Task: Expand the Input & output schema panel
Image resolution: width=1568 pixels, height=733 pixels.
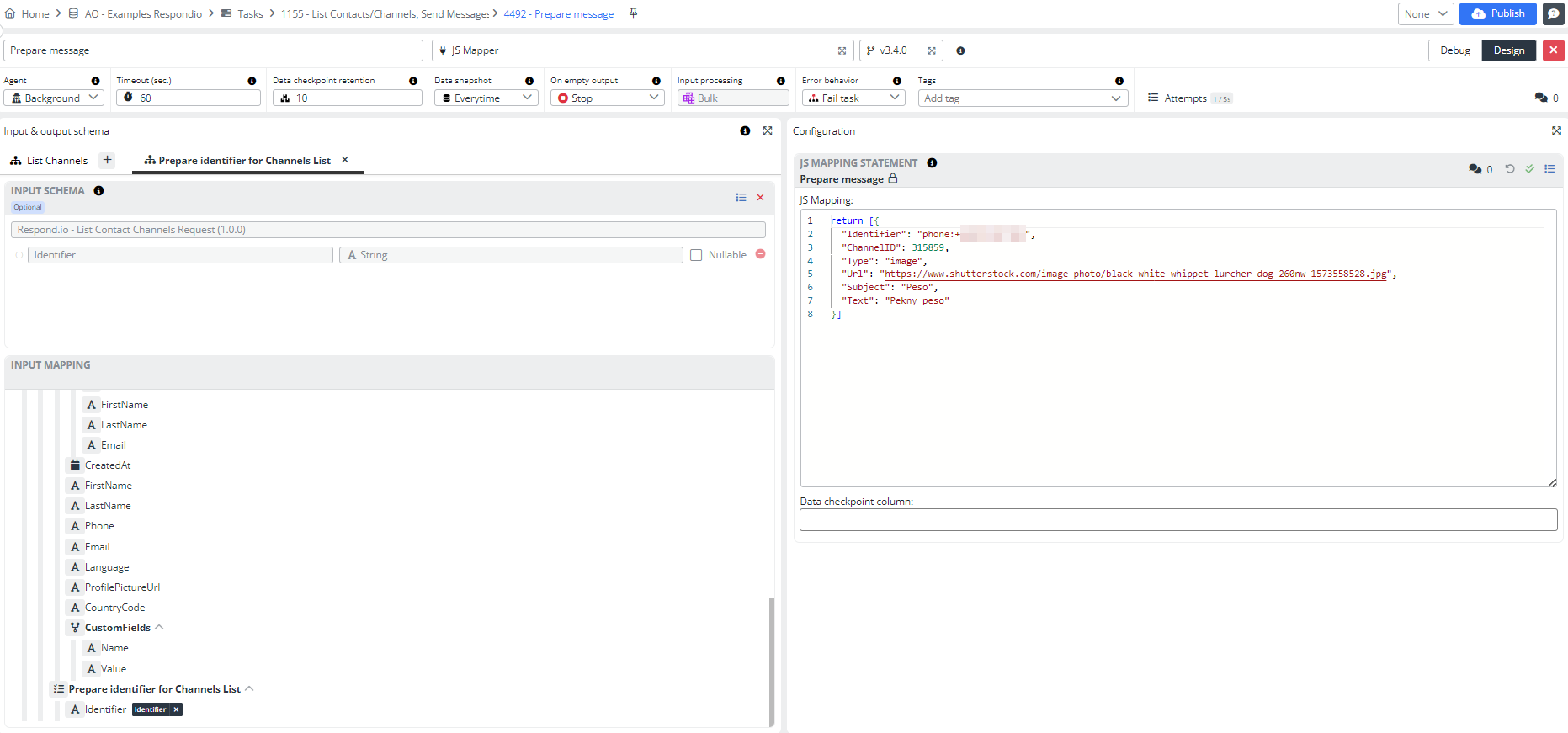Action: click(x=767, y=131)
